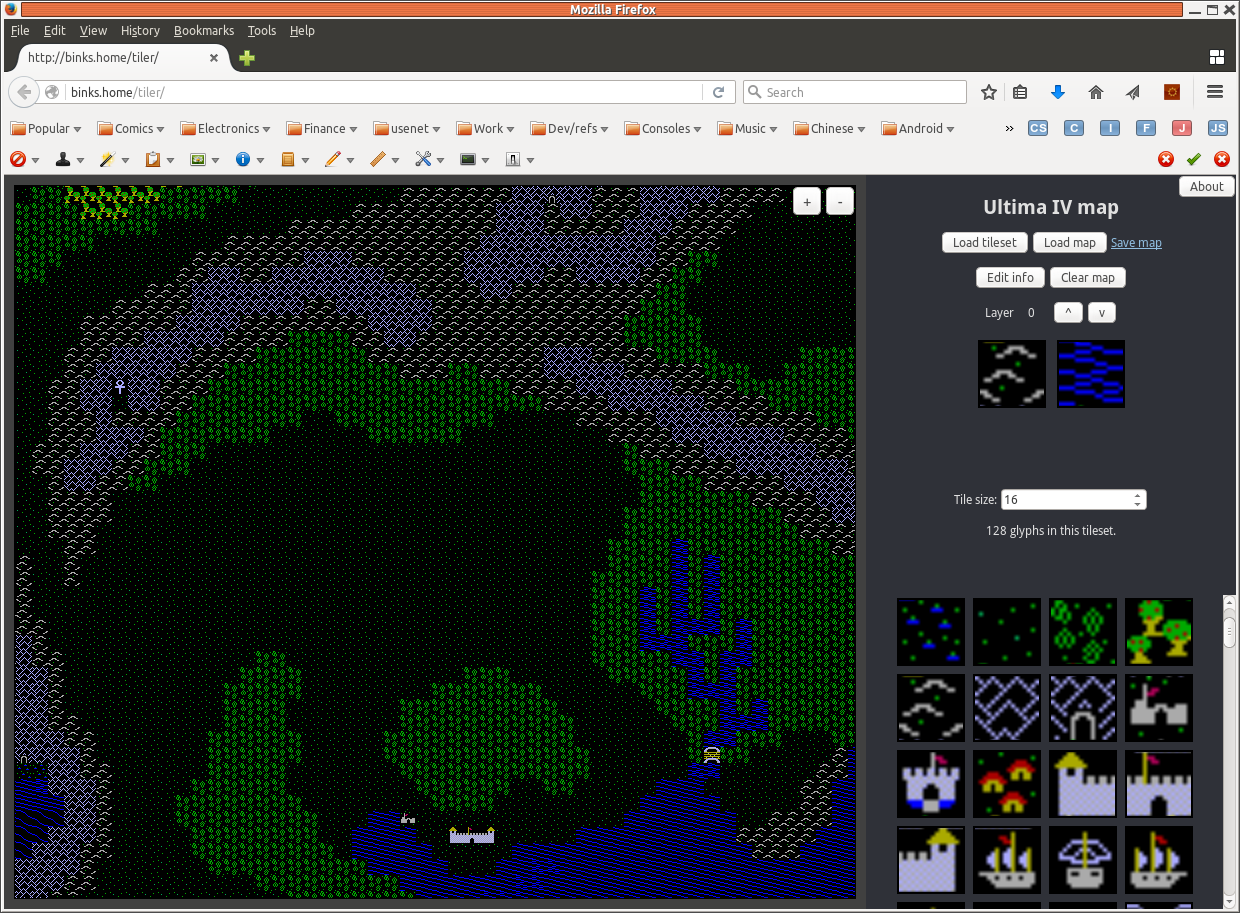Expand the Work bookmarks folder
This screenshot has width=1240, height=913.
486,128
